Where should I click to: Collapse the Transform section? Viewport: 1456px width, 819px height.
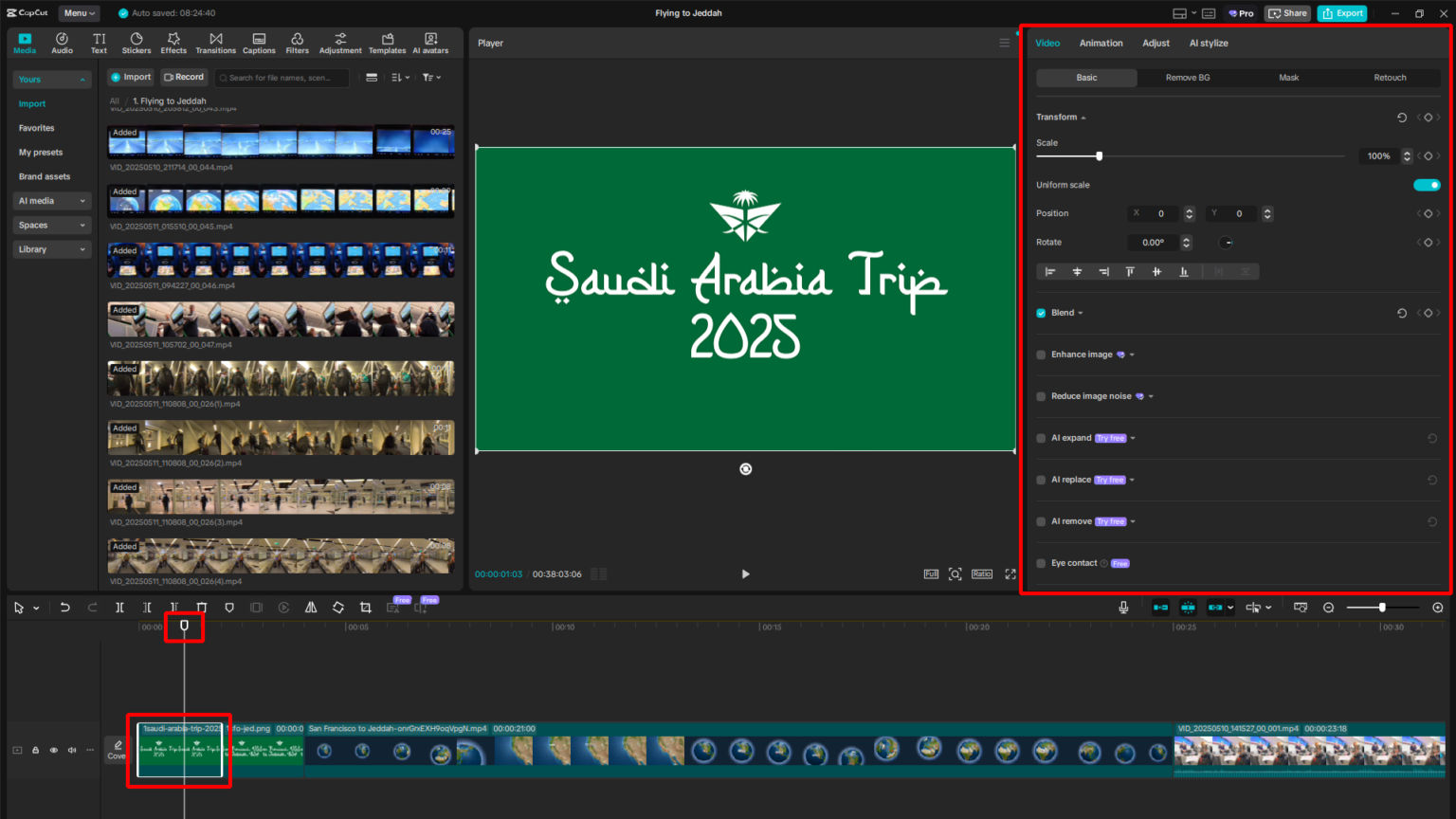1082,117
